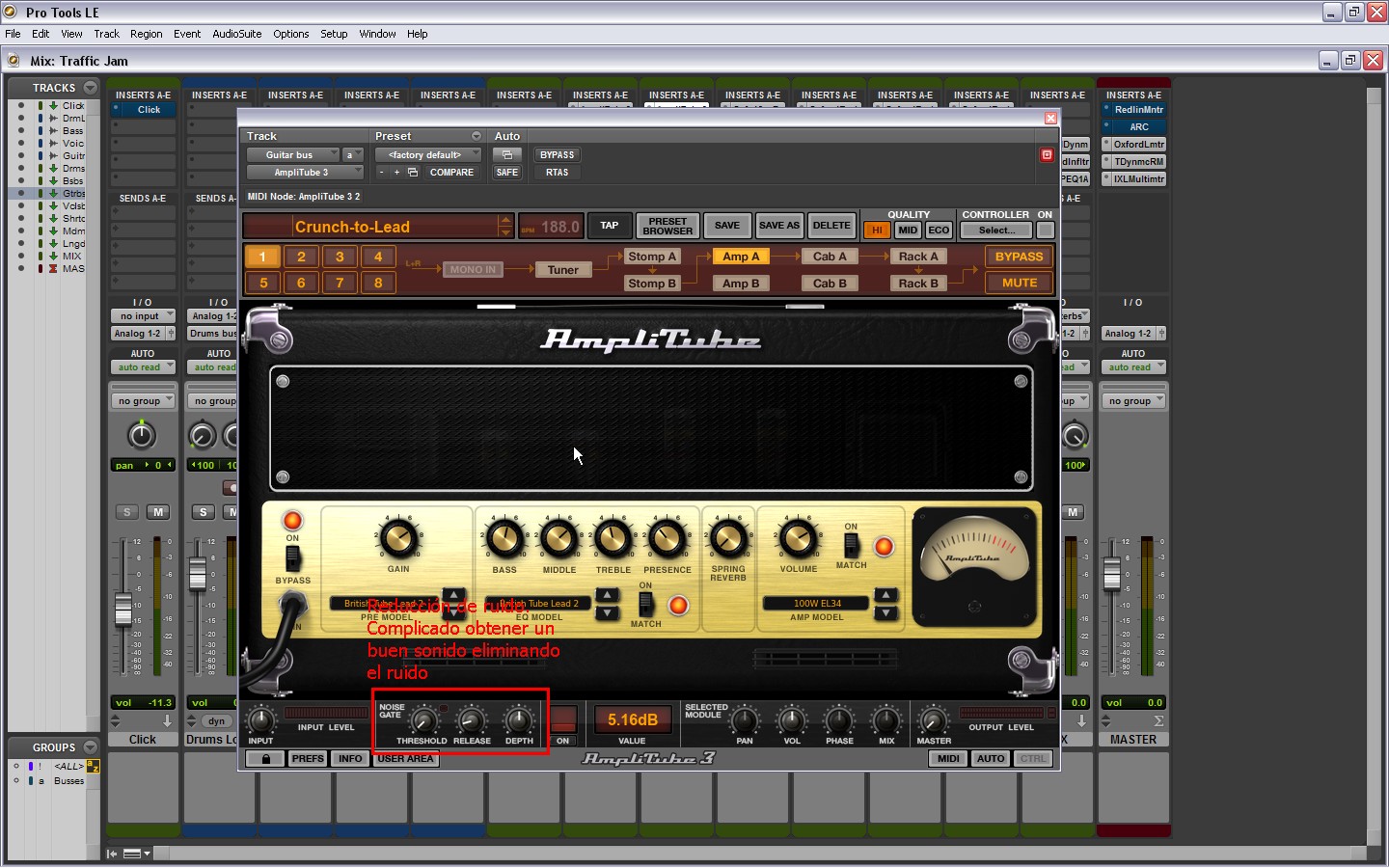Image resolution: width=1389 pixels, height=868 pixels.
Task: Open the GROUPS list popup menu
Action: (90, 747)
